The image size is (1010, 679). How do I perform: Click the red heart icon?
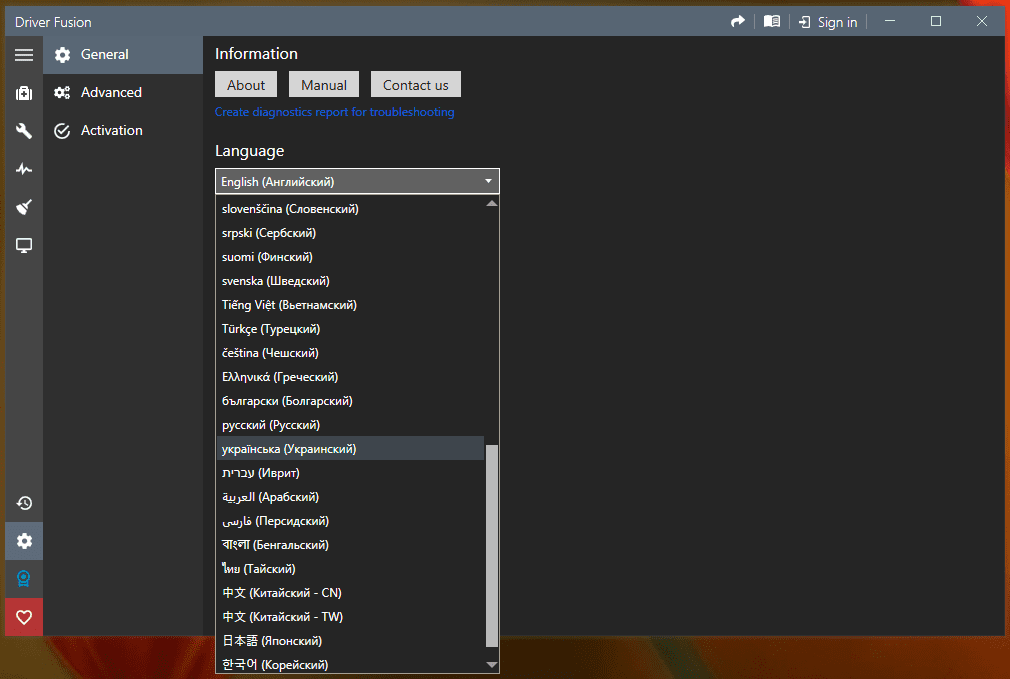click(x=24, y=617)
